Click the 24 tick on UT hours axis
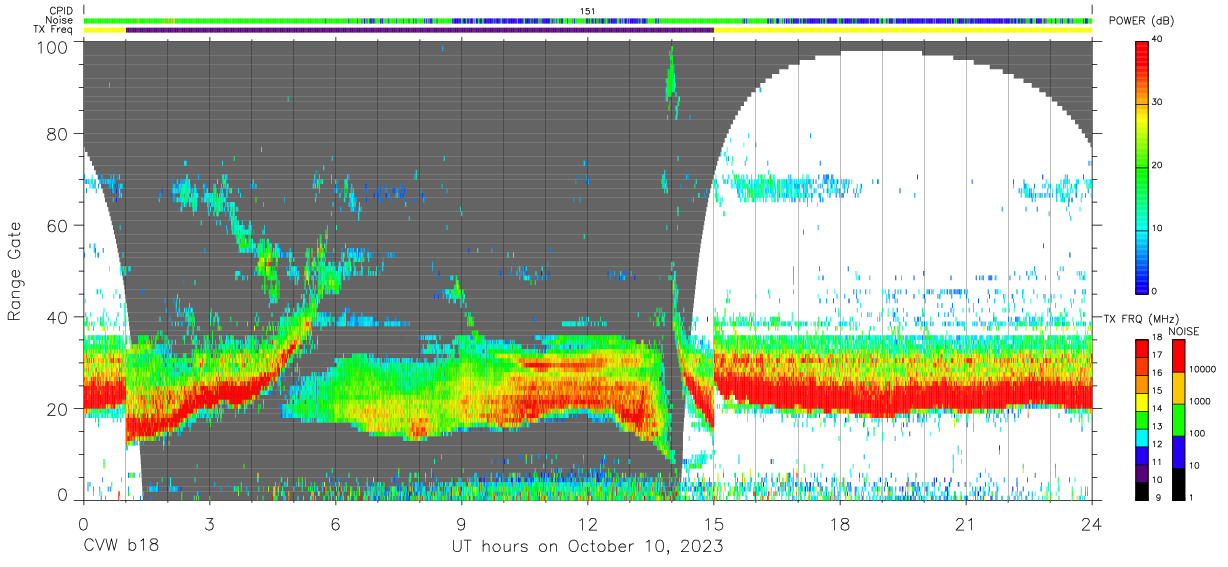 pyautogui.click(x=1092, y=524)
